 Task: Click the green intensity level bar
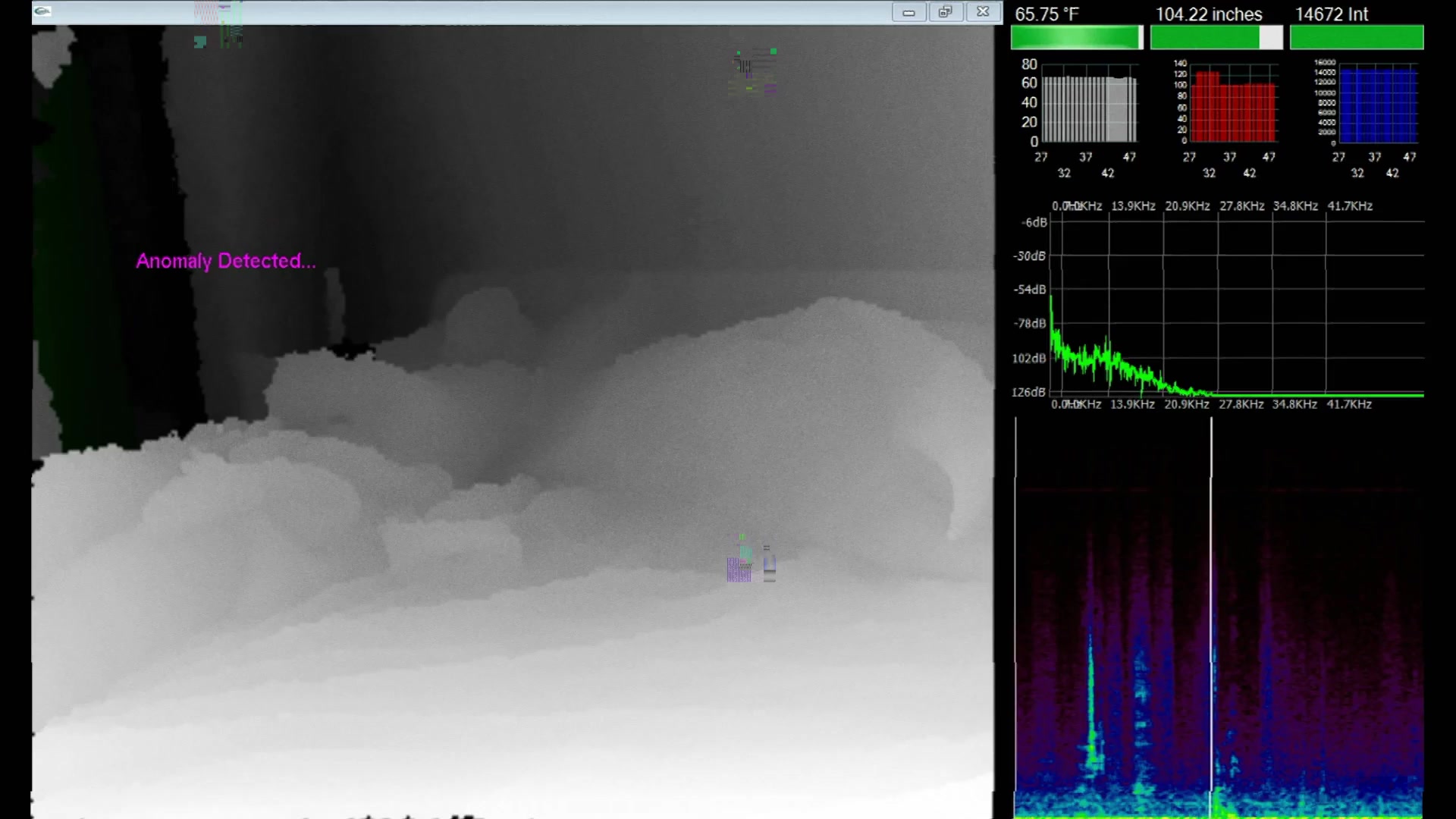1356,37
